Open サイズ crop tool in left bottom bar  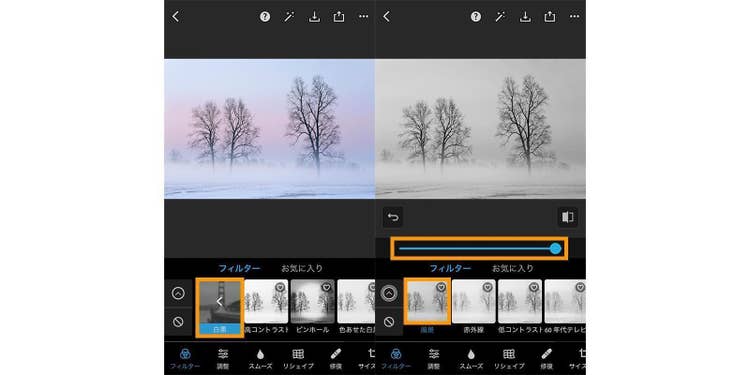[x=368, y=360]
